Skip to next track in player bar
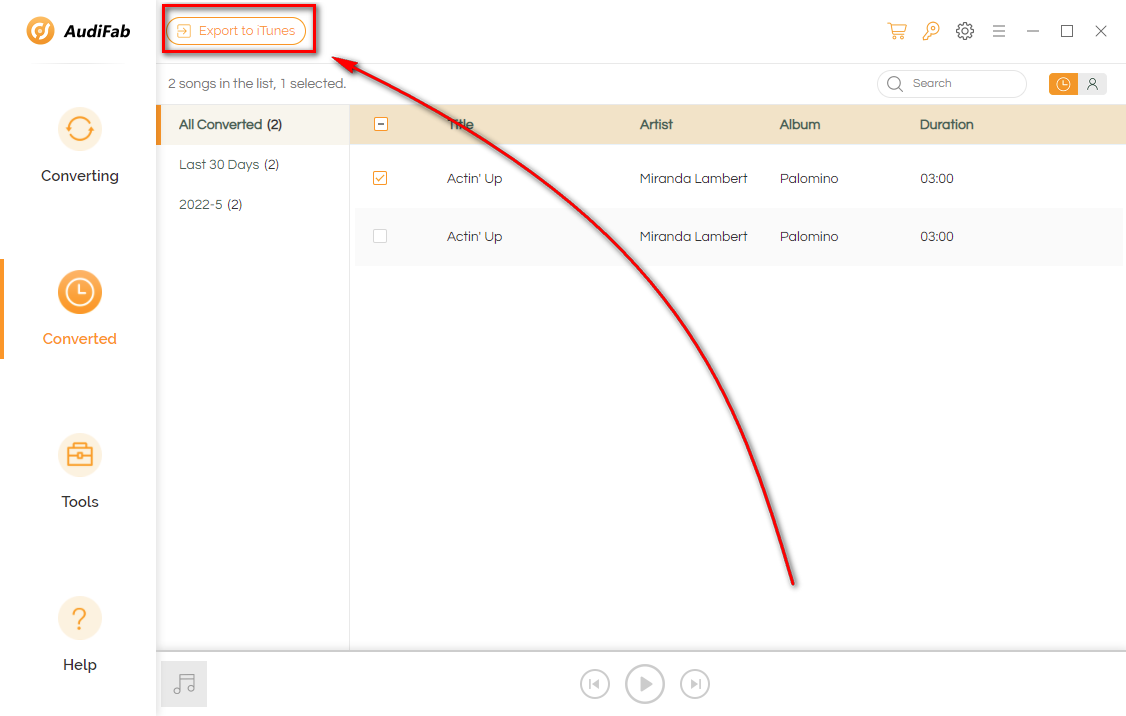Image resolution: width=1126 pixels, height=716 pixels. click(x=694, y=684)
